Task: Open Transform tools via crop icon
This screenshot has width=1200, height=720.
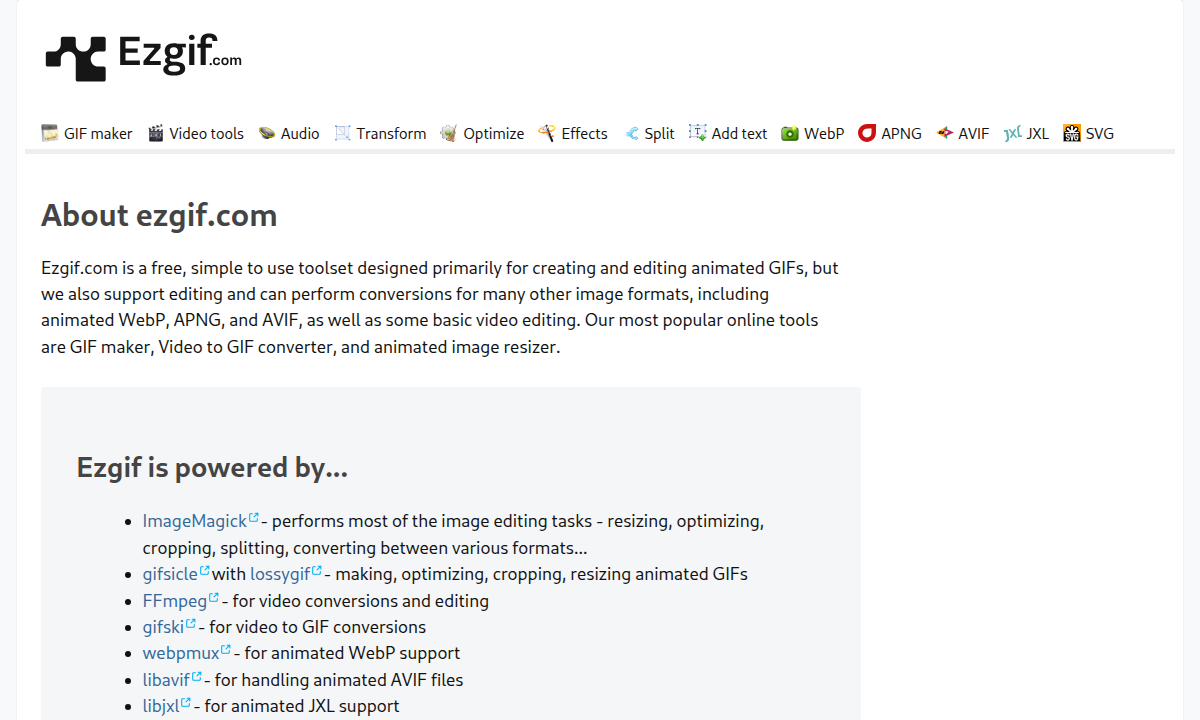Action: pos(343,133)
